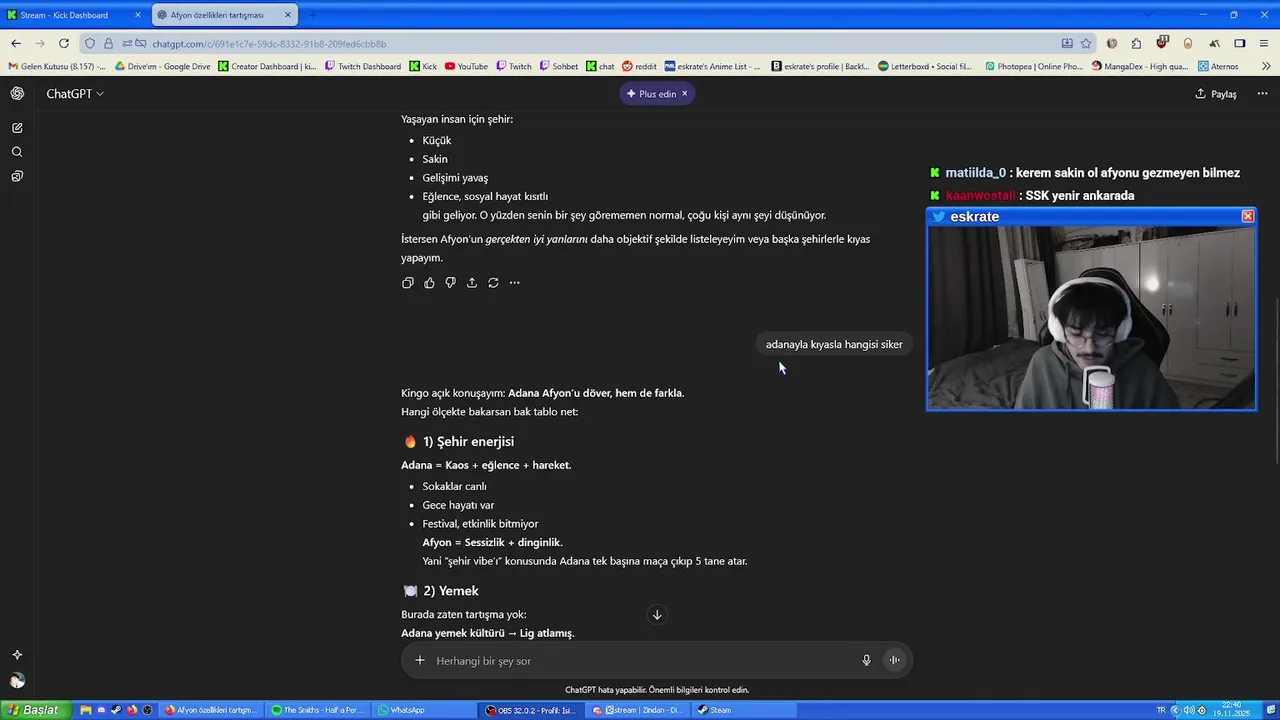Open the reddit bookmark
Image resolution: width=1280 pixels, height=720 pixels.
point(639,66)
